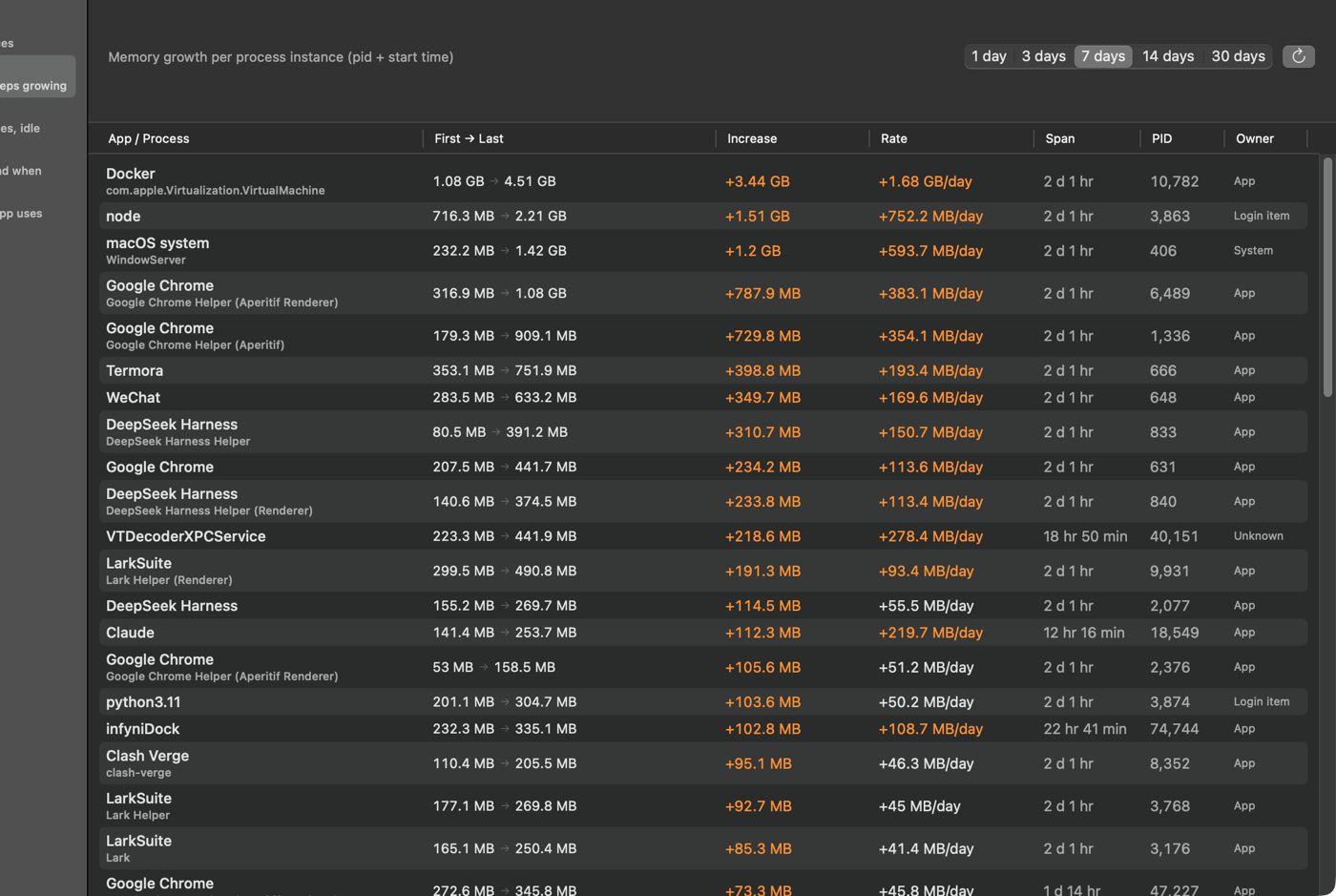Select the VTDecoderXPCService row
This screenshot has width=1336, height=896.
(703, 536)
